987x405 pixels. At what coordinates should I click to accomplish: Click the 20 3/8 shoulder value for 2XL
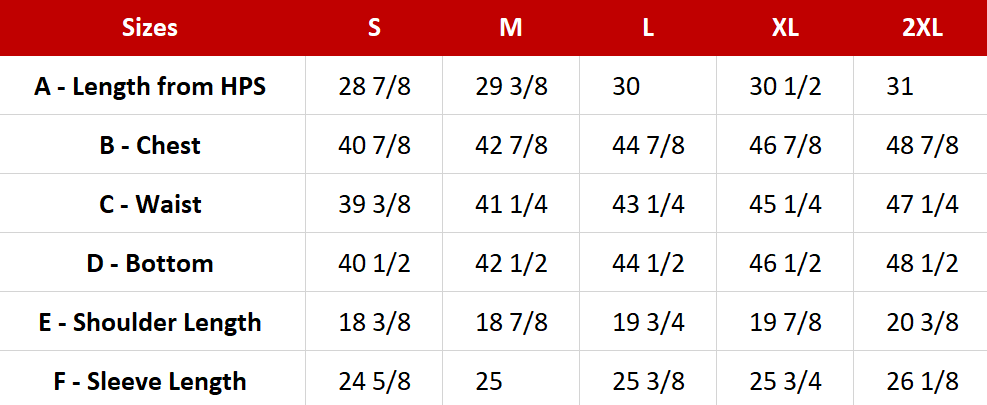click(922, 322)
